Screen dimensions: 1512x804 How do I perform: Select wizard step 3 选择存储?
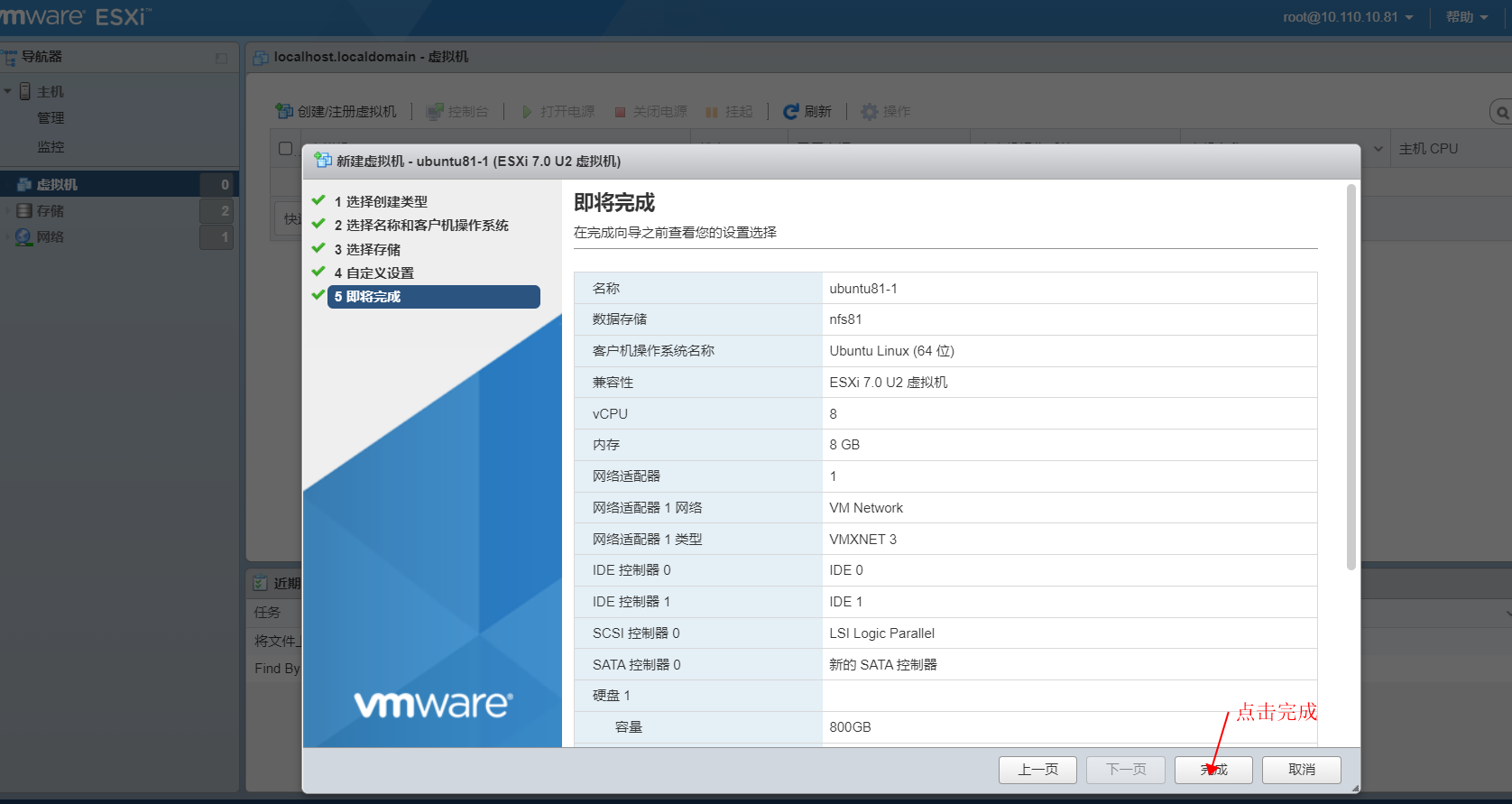click(x=367, y=249)
